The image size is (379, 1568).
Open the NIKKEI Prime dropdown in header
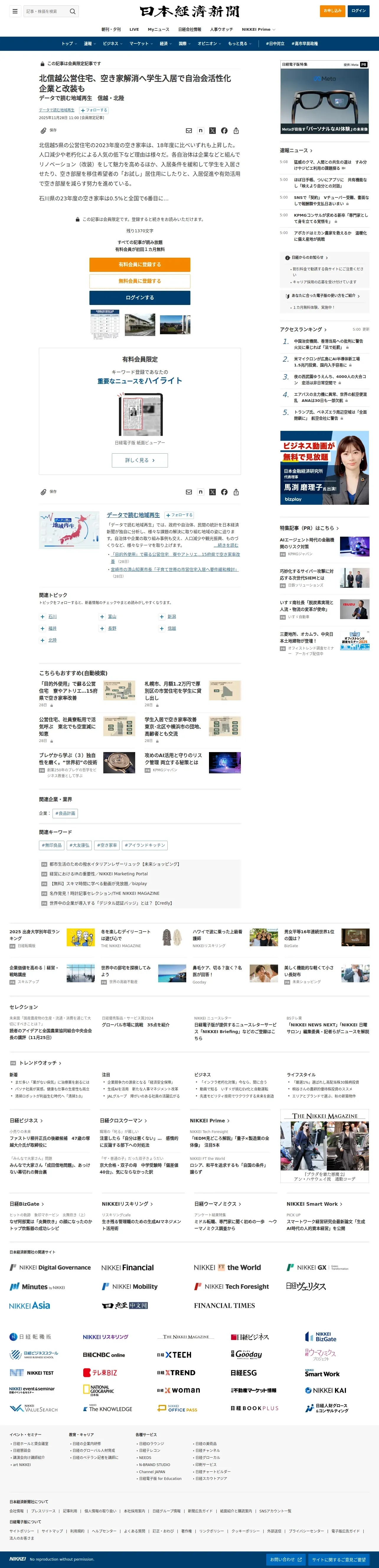[x=259, y=29]
